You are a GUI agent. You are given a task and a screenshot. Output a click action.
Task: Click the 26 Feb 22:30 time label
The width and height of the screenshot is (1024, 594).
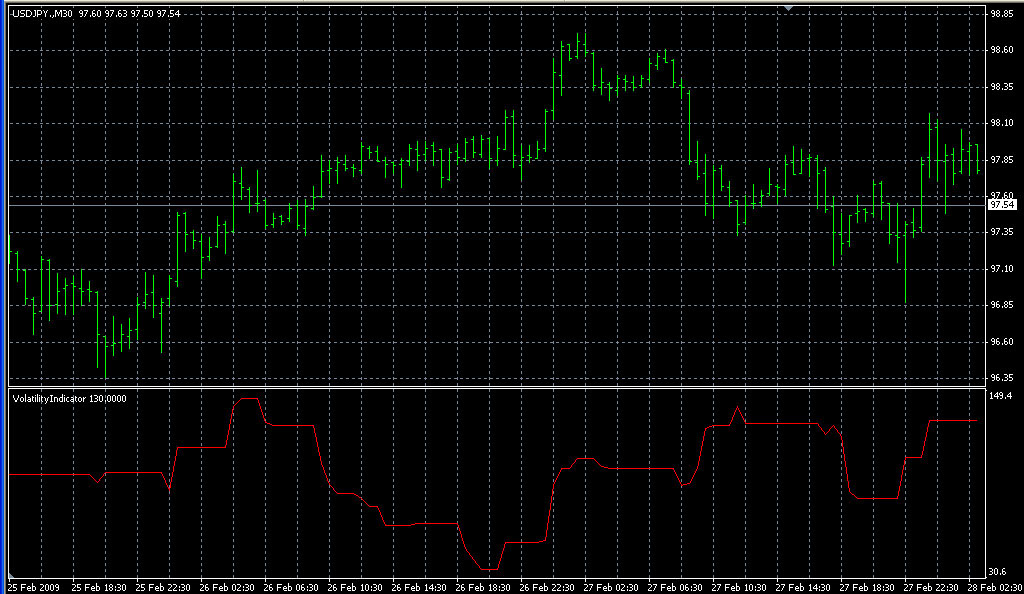coord(547,587)
